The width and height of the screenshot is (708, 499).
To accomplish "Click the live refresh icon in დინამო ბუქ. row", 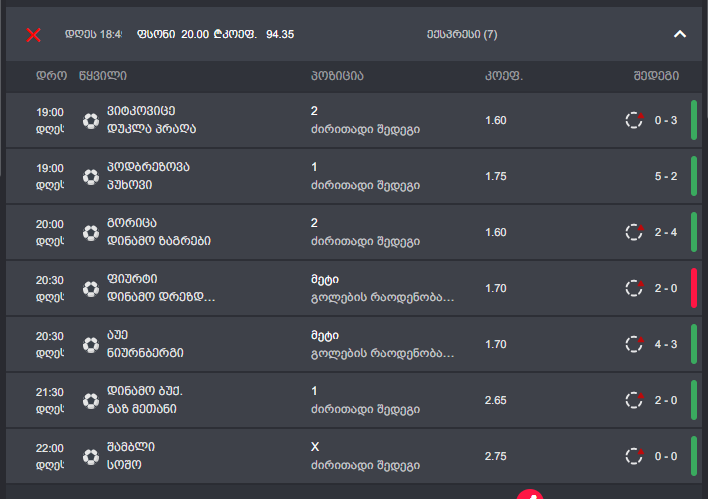I will click(634, 400).
